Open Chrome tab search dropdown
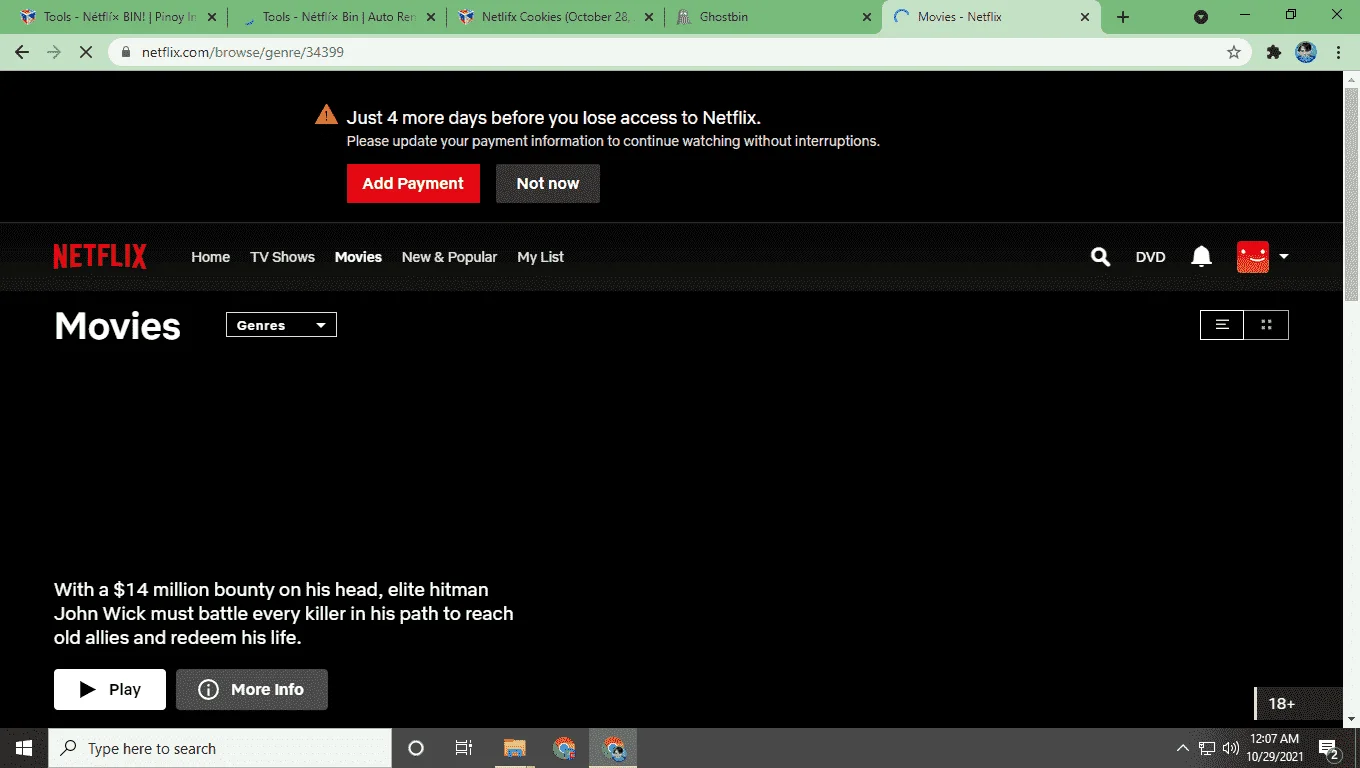The height and width of the screenshot is (768, 1360). click(1201, 17)
